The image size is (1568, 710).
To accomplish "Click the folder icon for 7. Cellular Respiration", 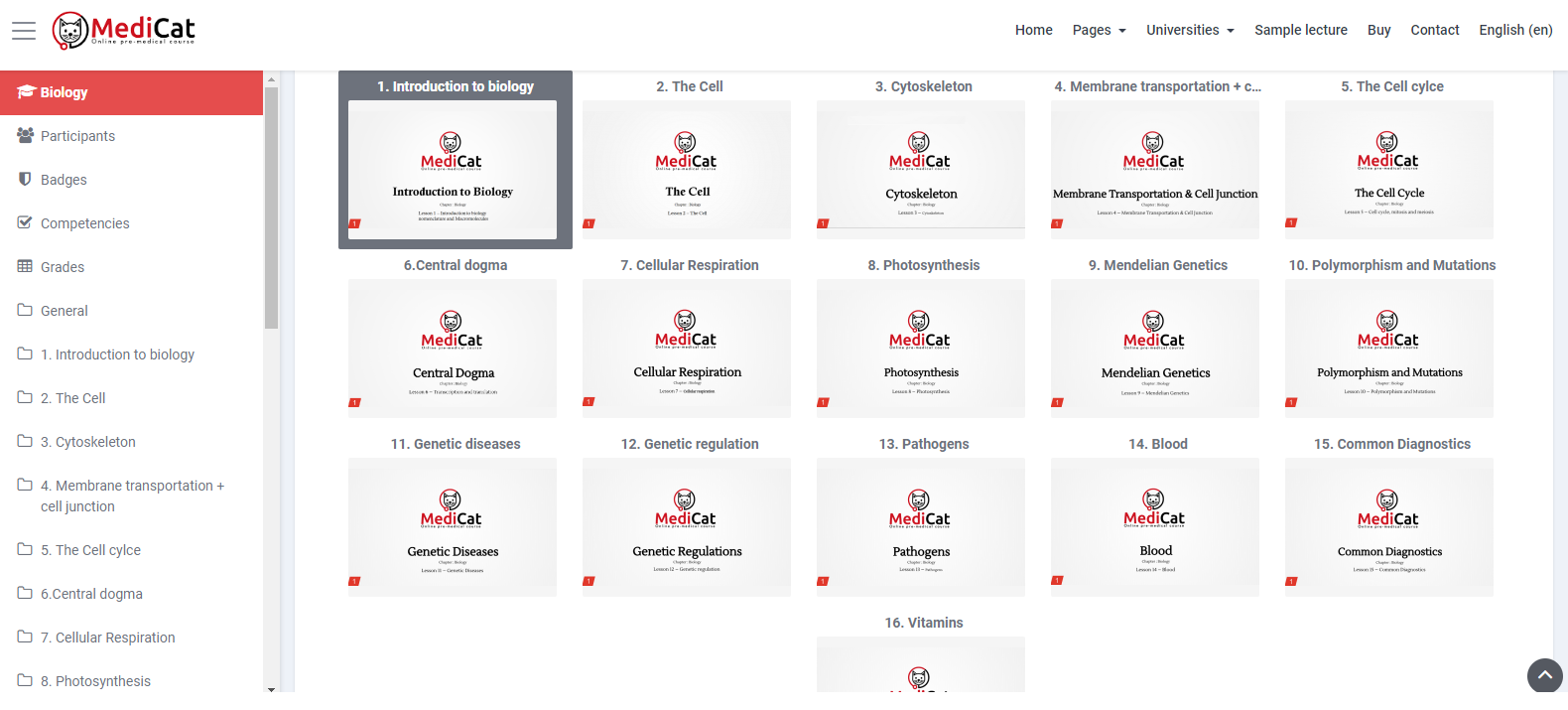I will (x=25, y=637).
